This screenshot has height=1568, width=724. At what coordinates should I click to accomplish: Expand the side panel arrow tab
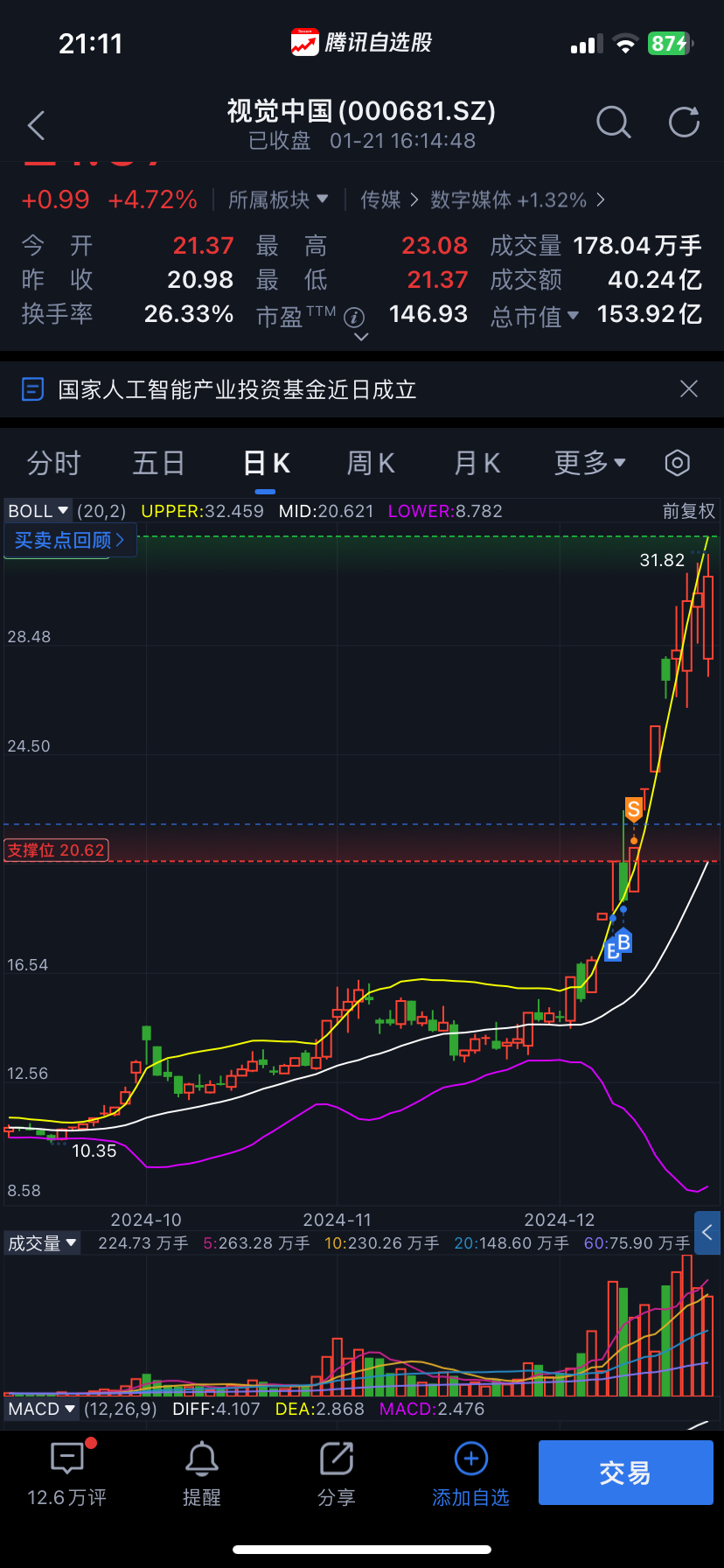click(707, 1234)
